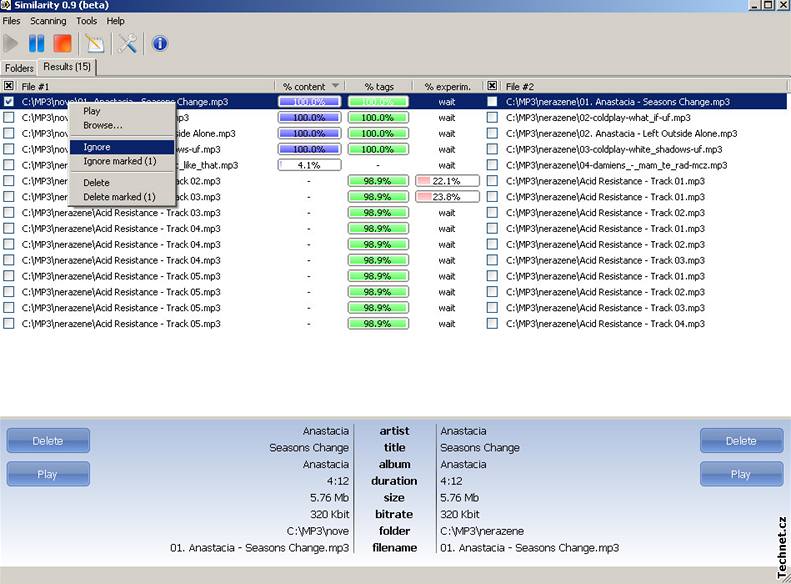Stop the scan using the orange stop icon
Viewport: 791px width, 584px height.
(x=62, y=43)
